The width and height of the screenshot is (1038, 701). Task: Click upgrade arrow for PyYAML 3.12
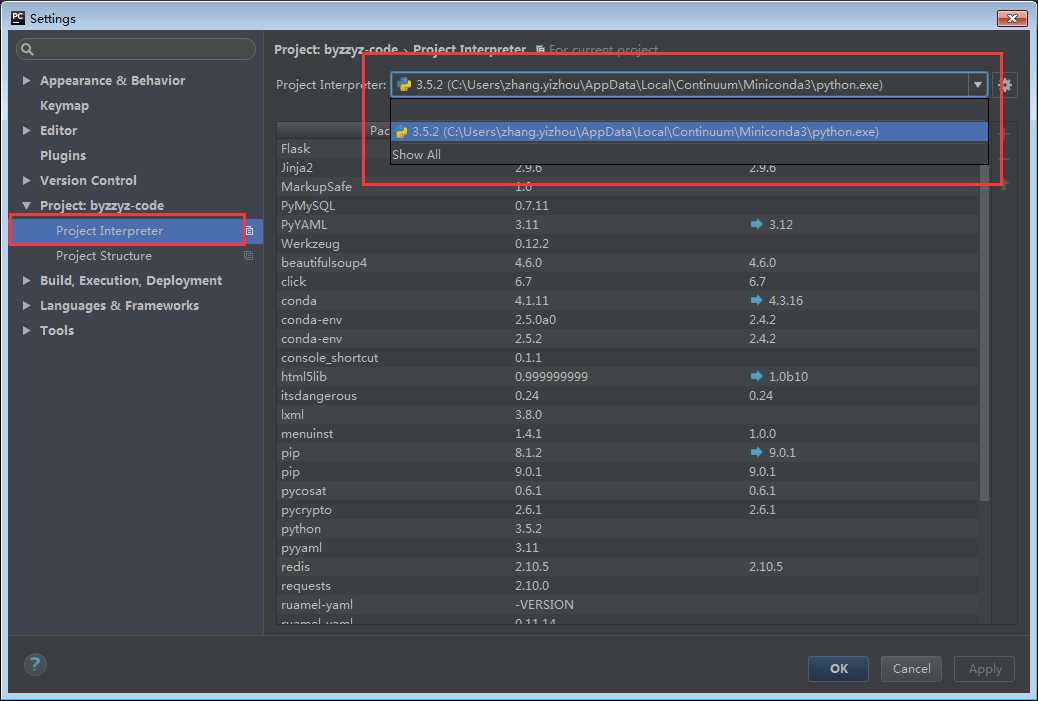[x=756, y=224]
